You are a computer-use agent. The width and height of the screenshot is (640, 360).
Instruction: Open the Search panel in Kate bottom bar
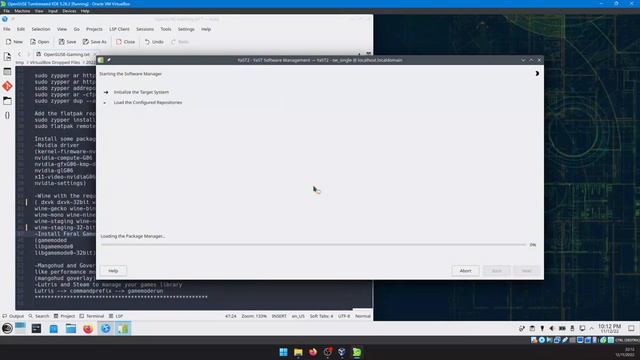click(39, 316)
